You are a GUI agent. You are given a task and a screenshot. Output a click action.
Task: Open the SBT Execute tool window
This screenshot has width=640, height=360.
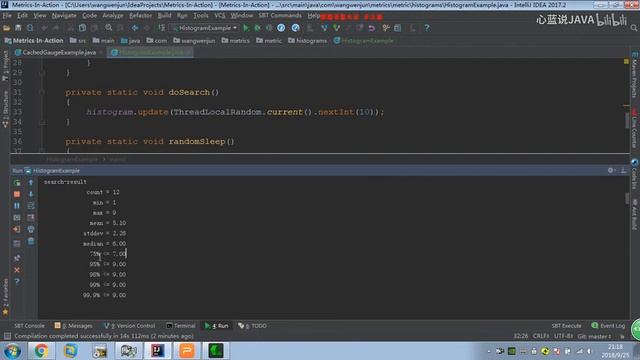567,326
